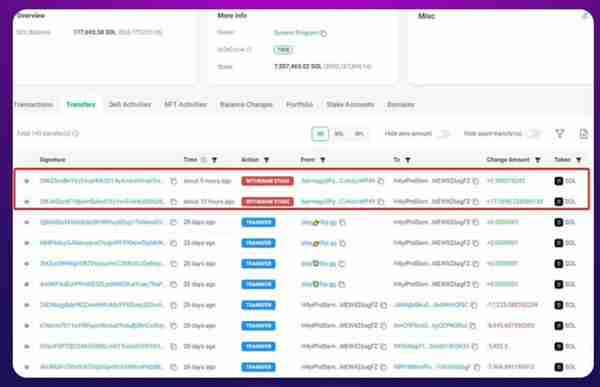Open the first highlighted transaction signature link

coord(102,181)
